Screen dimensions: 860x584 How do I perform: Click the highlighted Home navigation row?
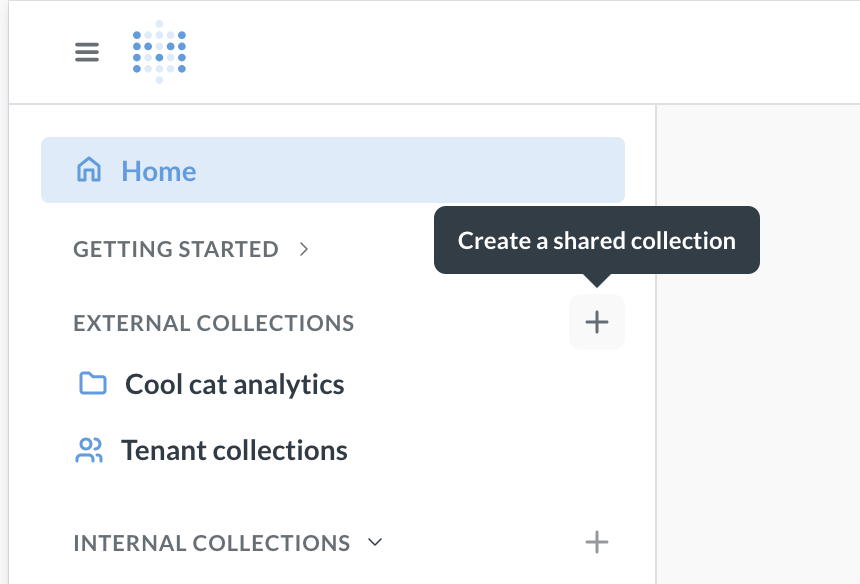pos(333,170)
